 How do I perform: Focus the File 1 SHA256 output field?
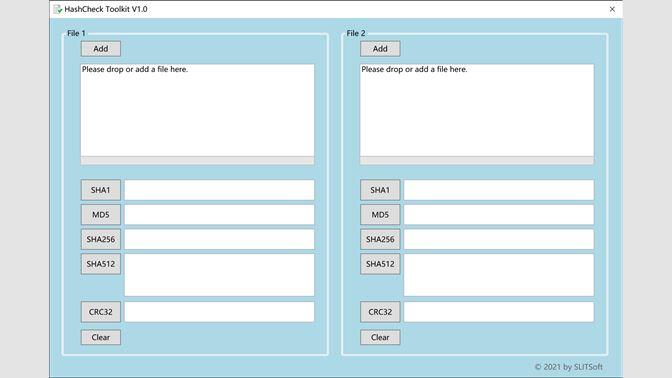[219, 239]
